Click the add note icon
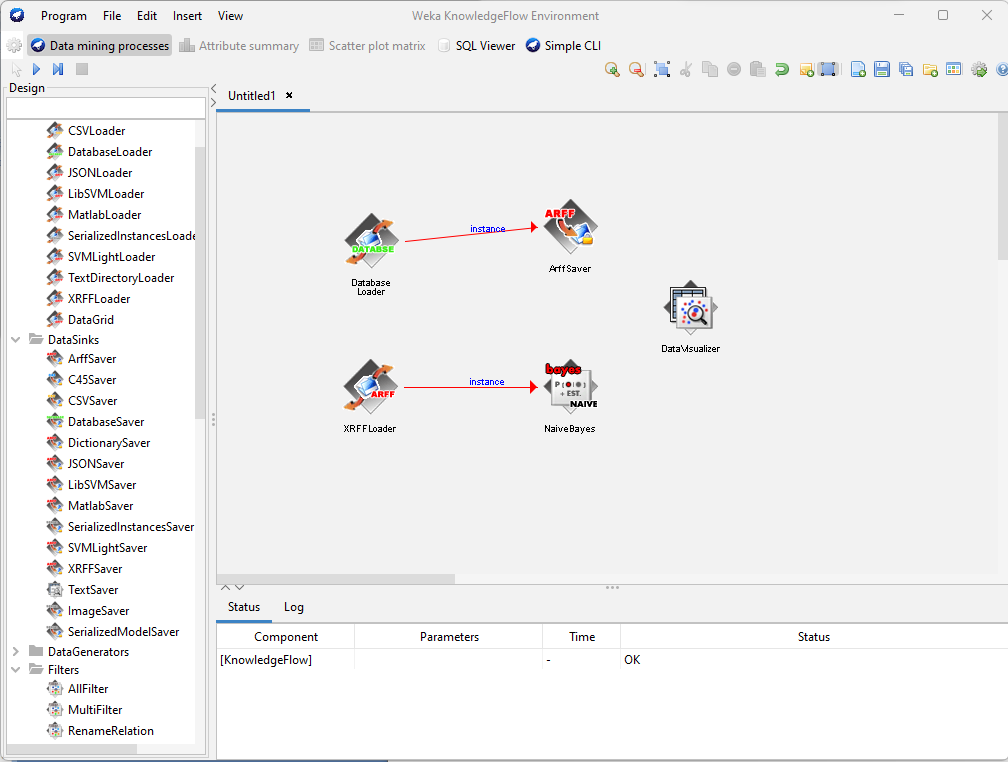 806,69
